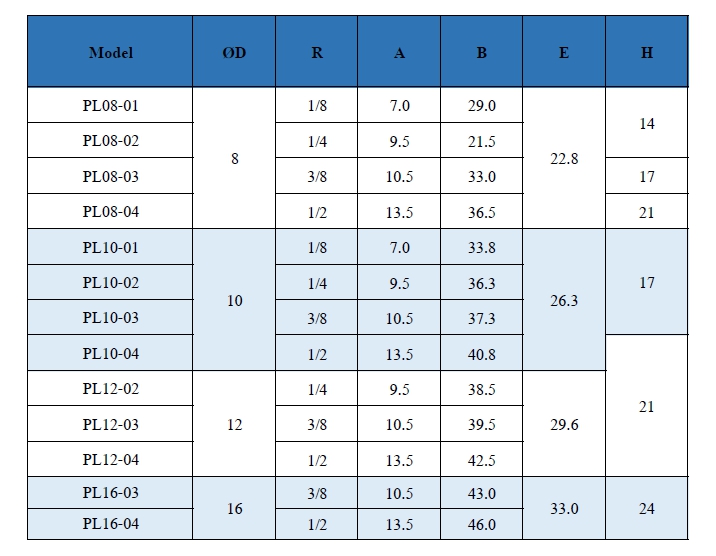This screenshot has height=556, width=716.
Task: Select the E column header cell
Action: coord(564,53)
